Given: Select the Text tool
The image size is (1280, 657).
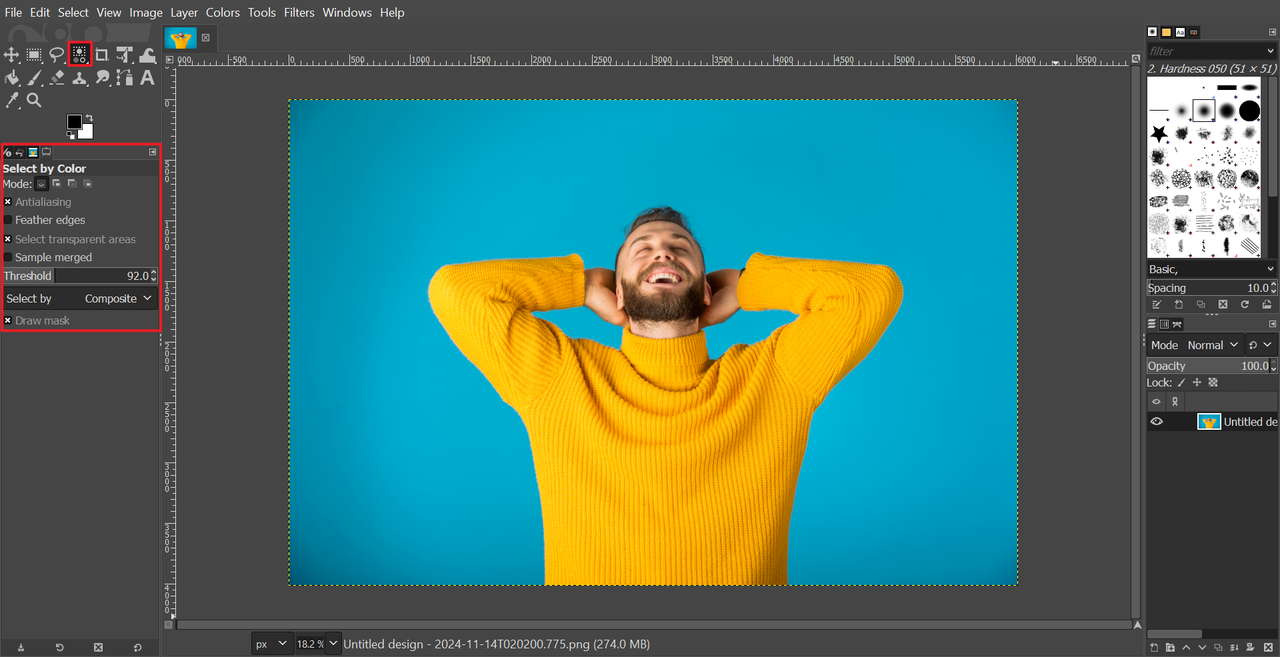Looking at the screenshot, I should tap(147, 77).
